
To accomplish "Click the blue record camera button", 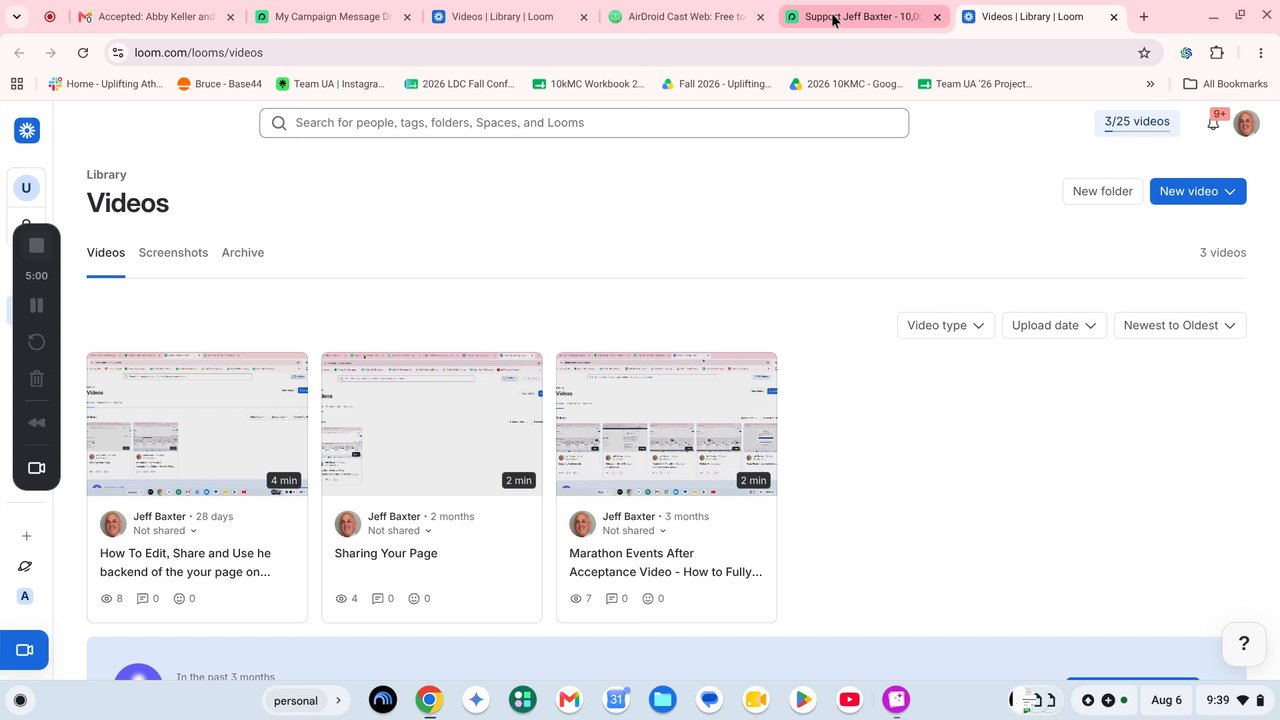I will coord(24,650).
